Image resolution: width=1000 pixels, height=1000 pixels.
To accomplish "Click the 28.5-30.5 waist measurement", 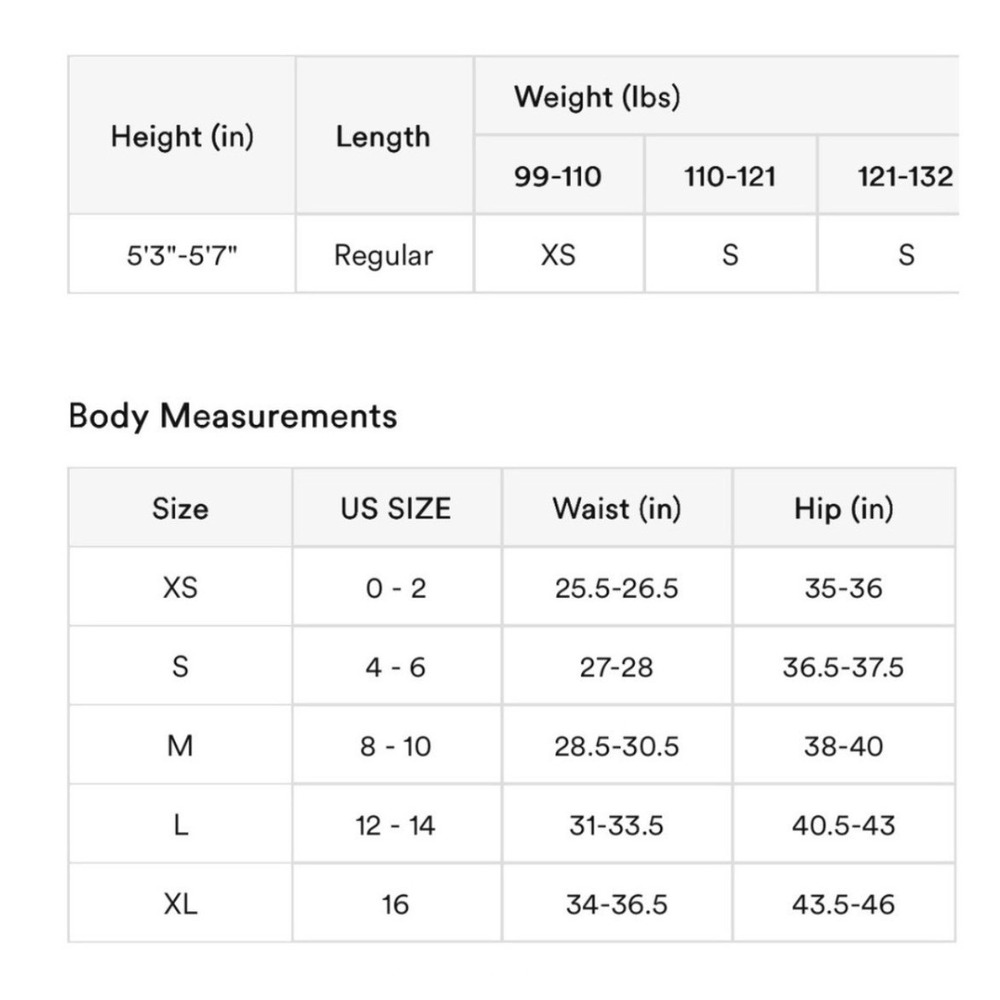I will (x=617, y=745).
